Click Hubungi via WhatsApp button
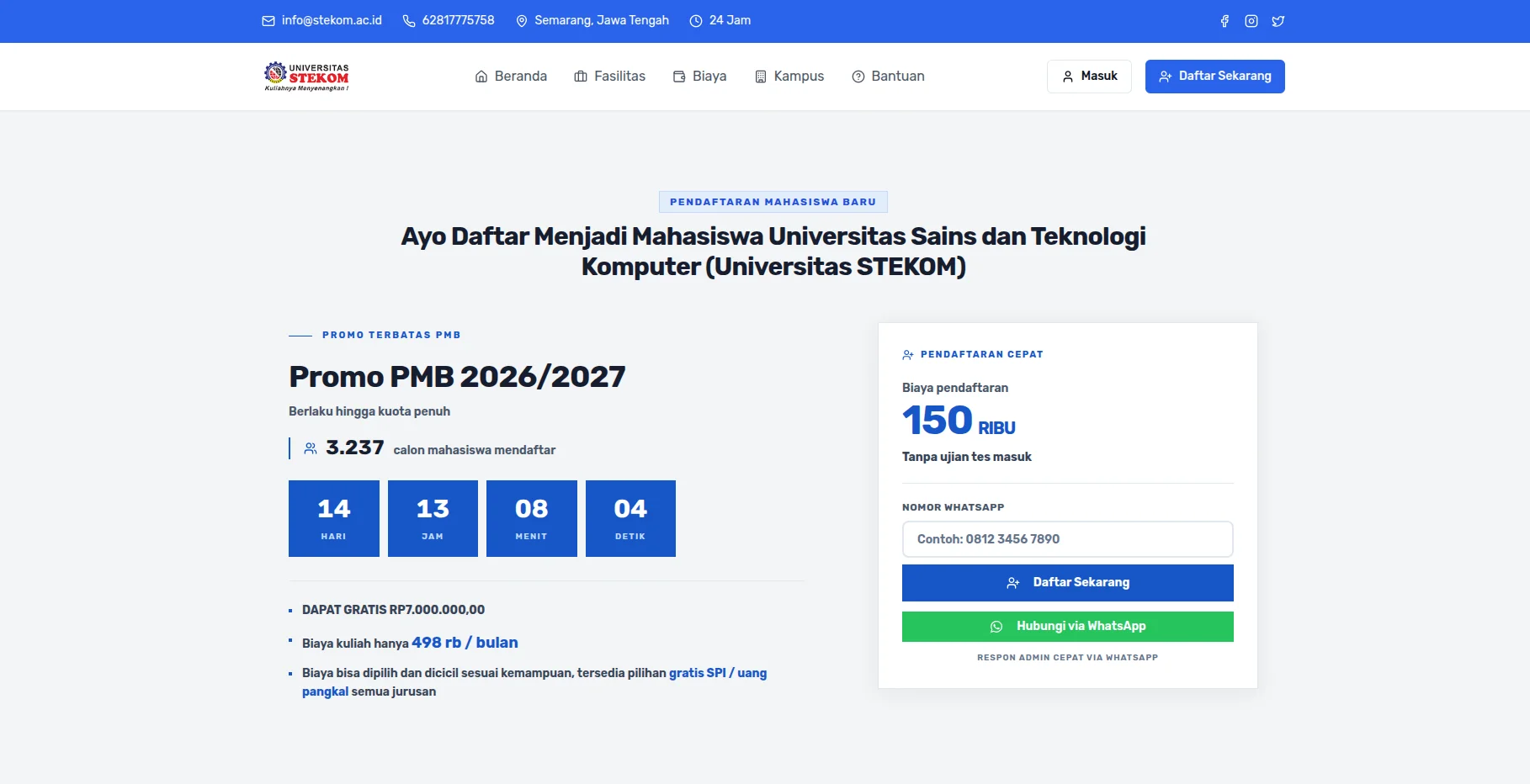 click(1068, 627)
